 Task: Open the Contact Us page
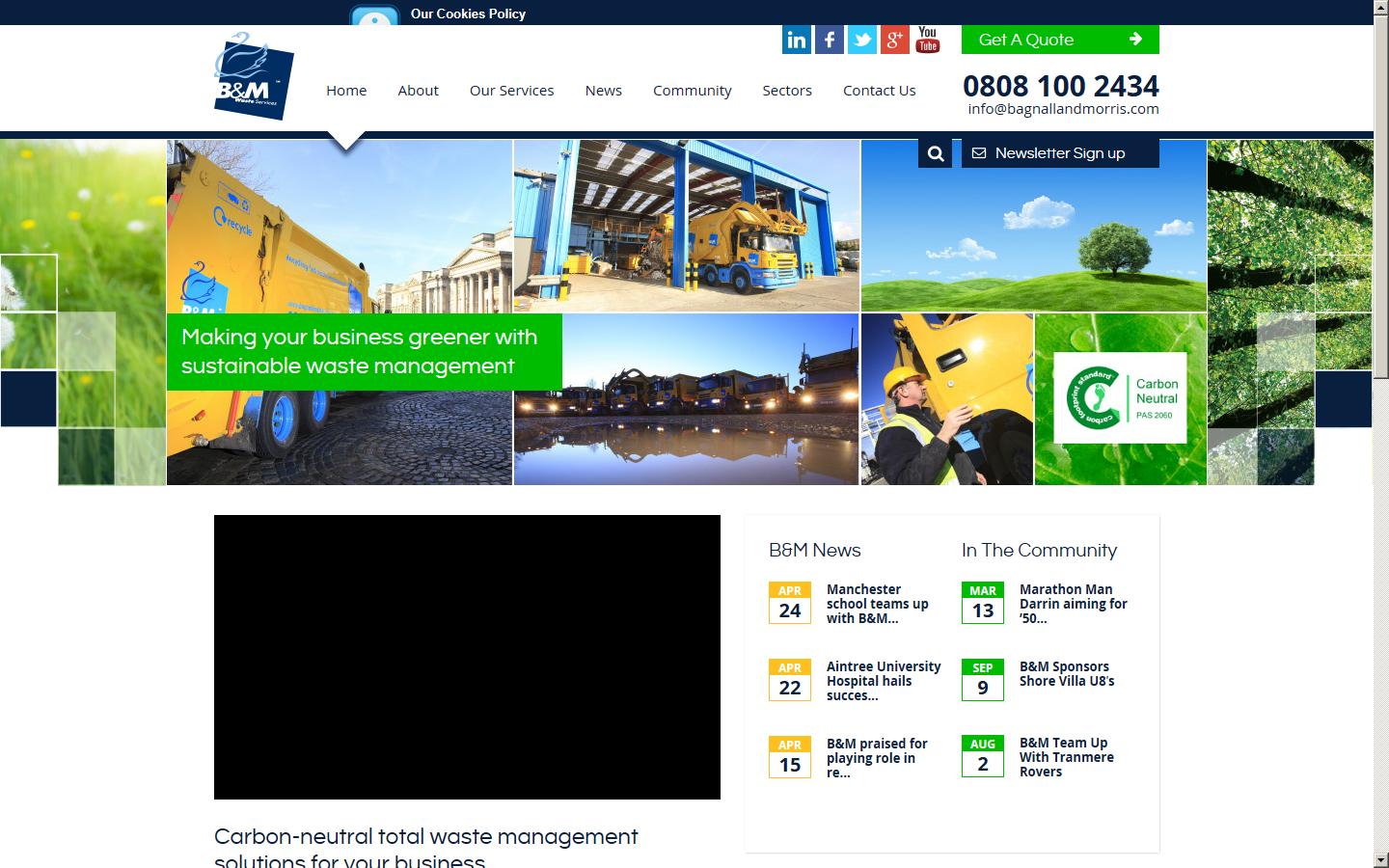(879, 91)
